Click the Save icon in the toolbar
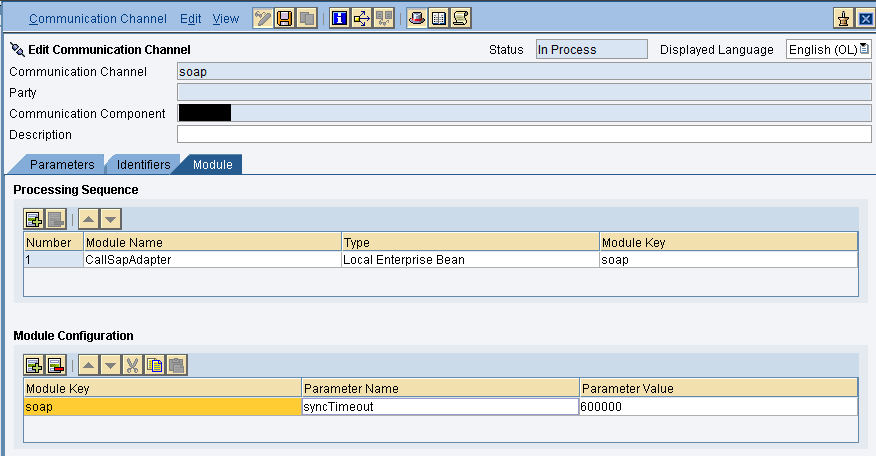Viewport: 876px width, 456px height. (x=285, y=18)
